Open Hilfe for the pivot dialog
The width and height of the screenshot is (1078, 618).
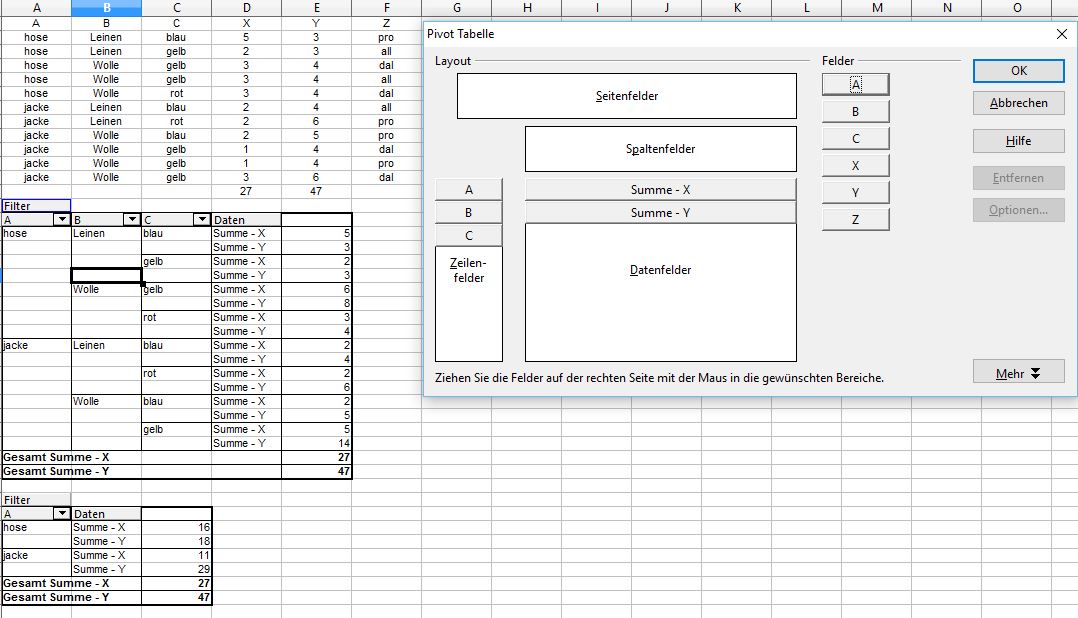pos(1018,141)
